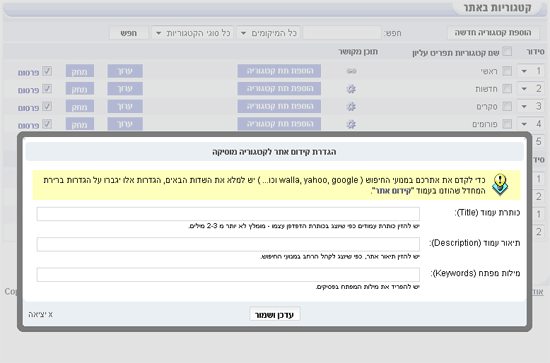Click ערוך edit button in פורומים row
This screenshot has height=363, width=550.
pyautogui.click(x=125, y=123)
